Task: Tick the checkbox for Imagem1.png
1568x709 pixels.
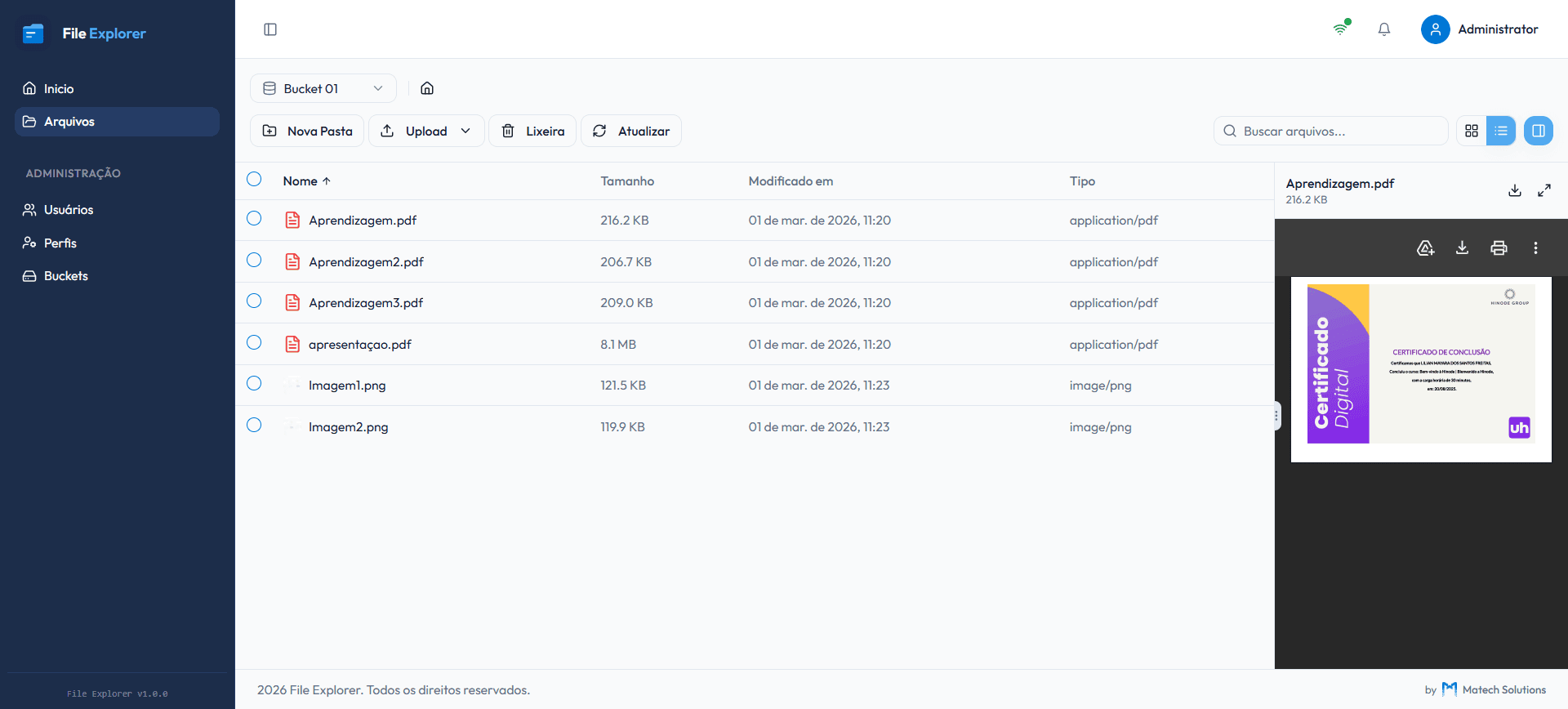Action: (254, 384)
